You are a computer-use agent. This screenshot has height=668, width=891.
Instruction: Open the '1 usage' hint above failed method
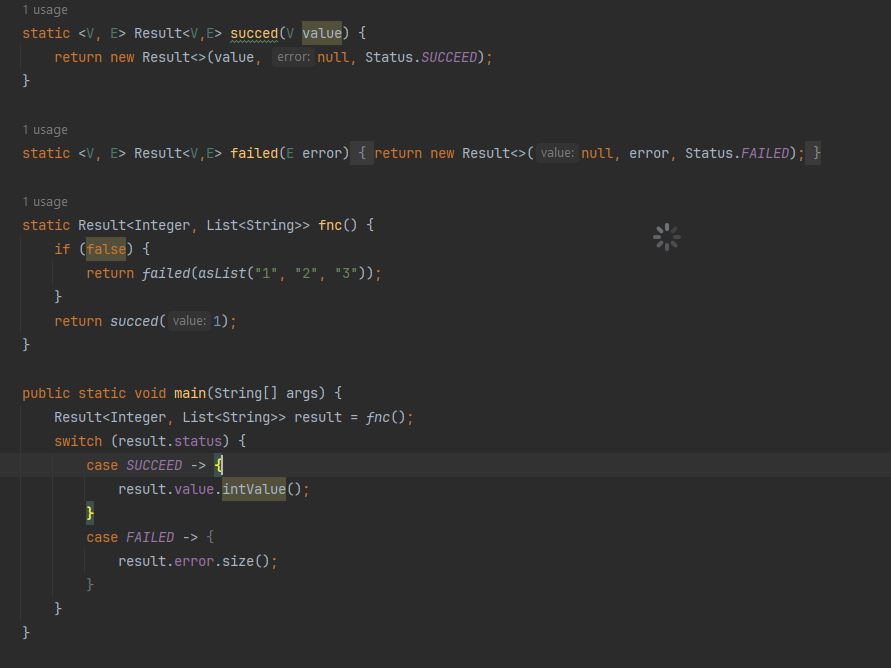click(x=45, y=130)
